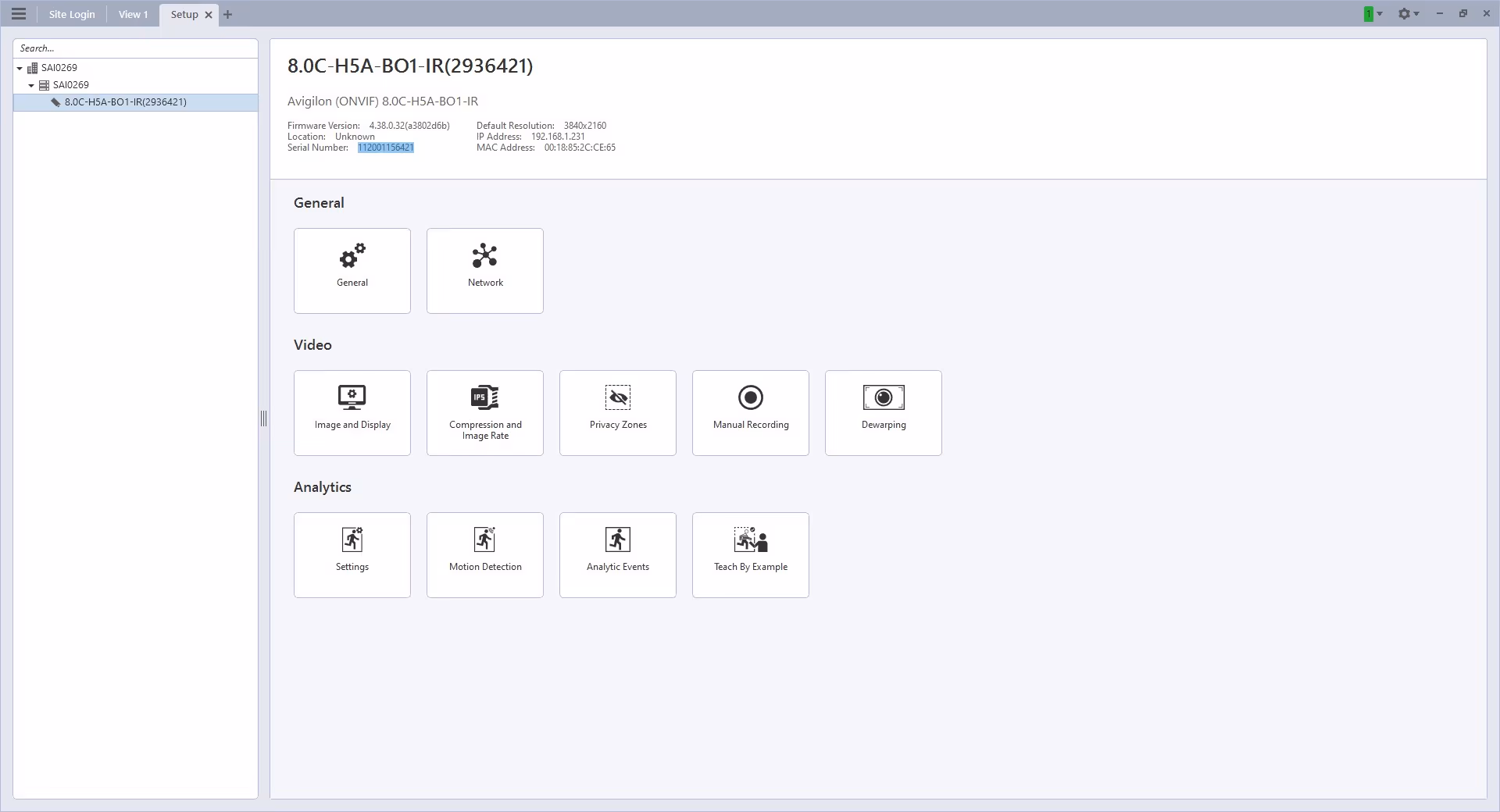Open the Analytic Events tile
This screenshot has width=1500, height=812.
tap(618, 555)
